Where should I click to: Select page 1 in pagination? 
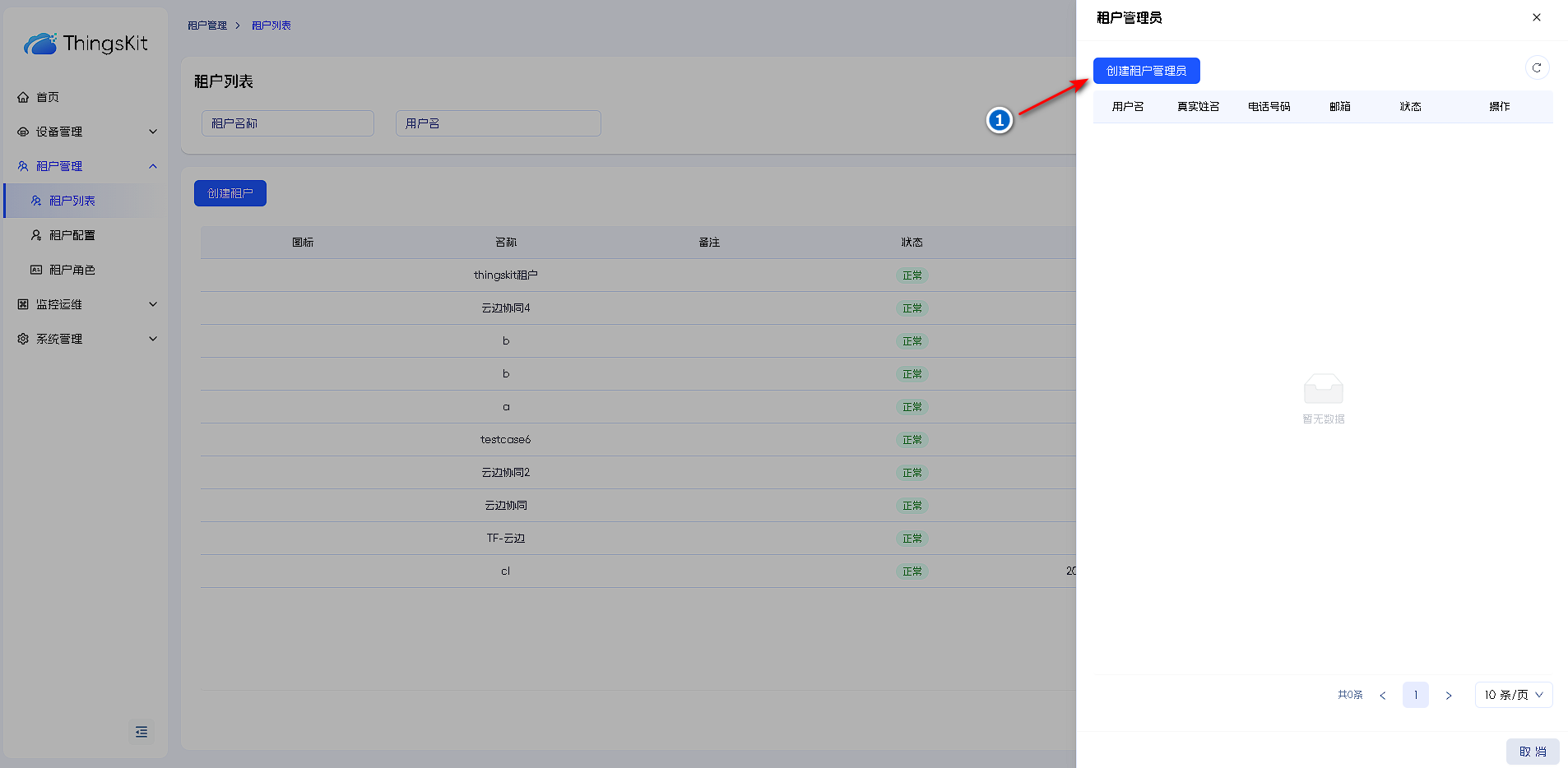(1415, 695)
